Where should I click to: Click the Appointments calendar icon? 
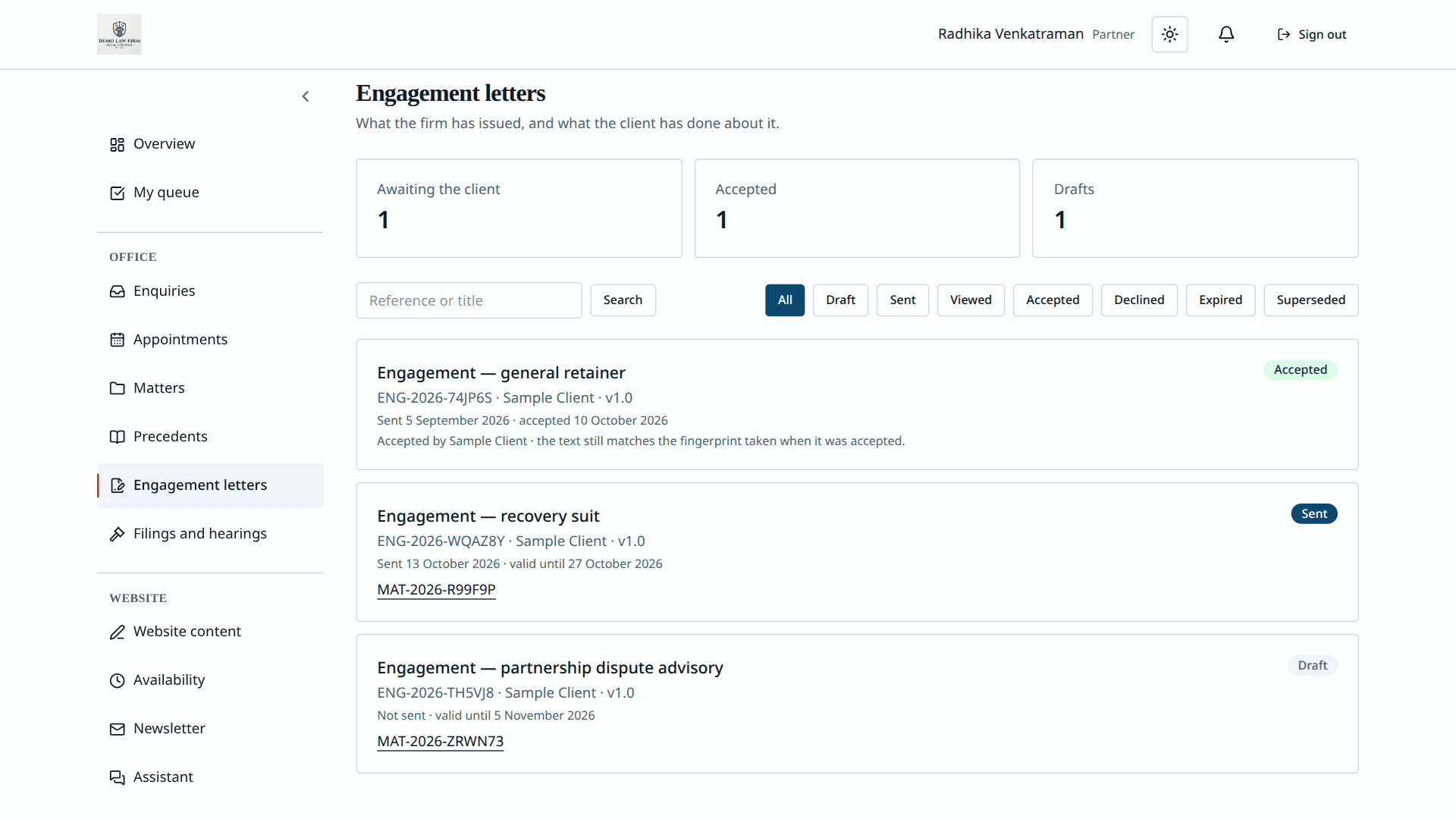tap(117, 340)
